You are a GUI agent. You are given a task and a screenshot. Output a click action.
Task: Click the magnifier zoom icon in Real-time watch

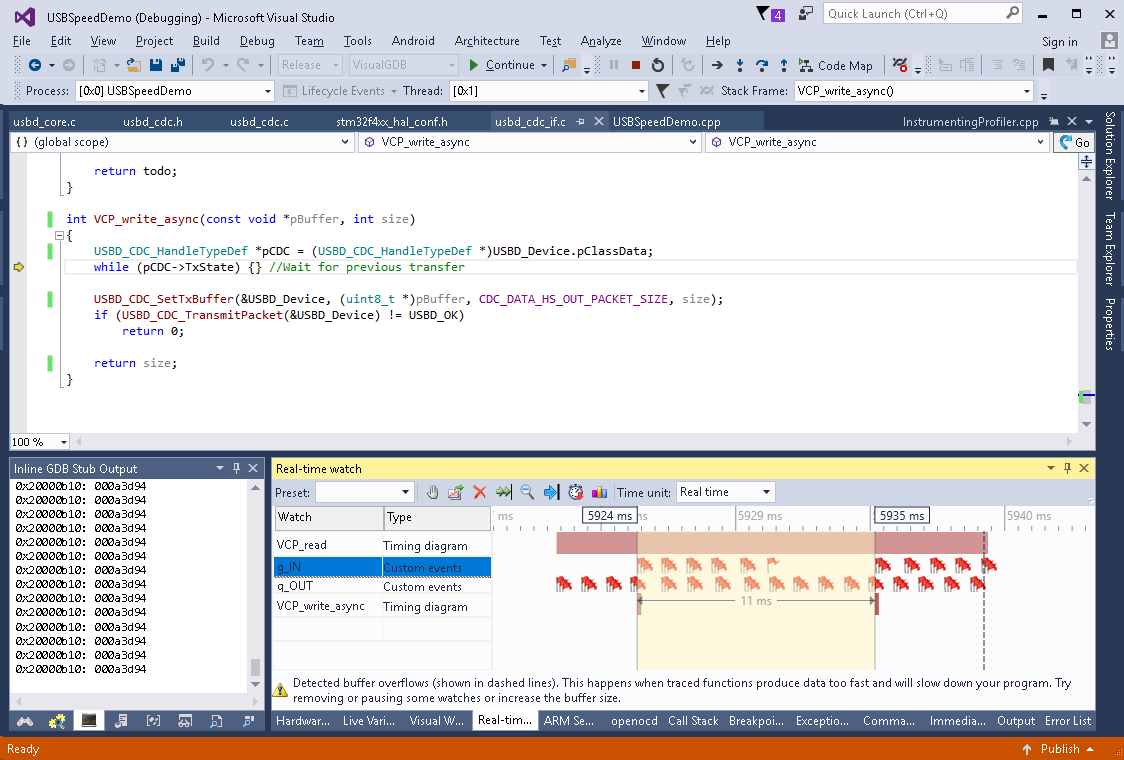coord(527,492)
